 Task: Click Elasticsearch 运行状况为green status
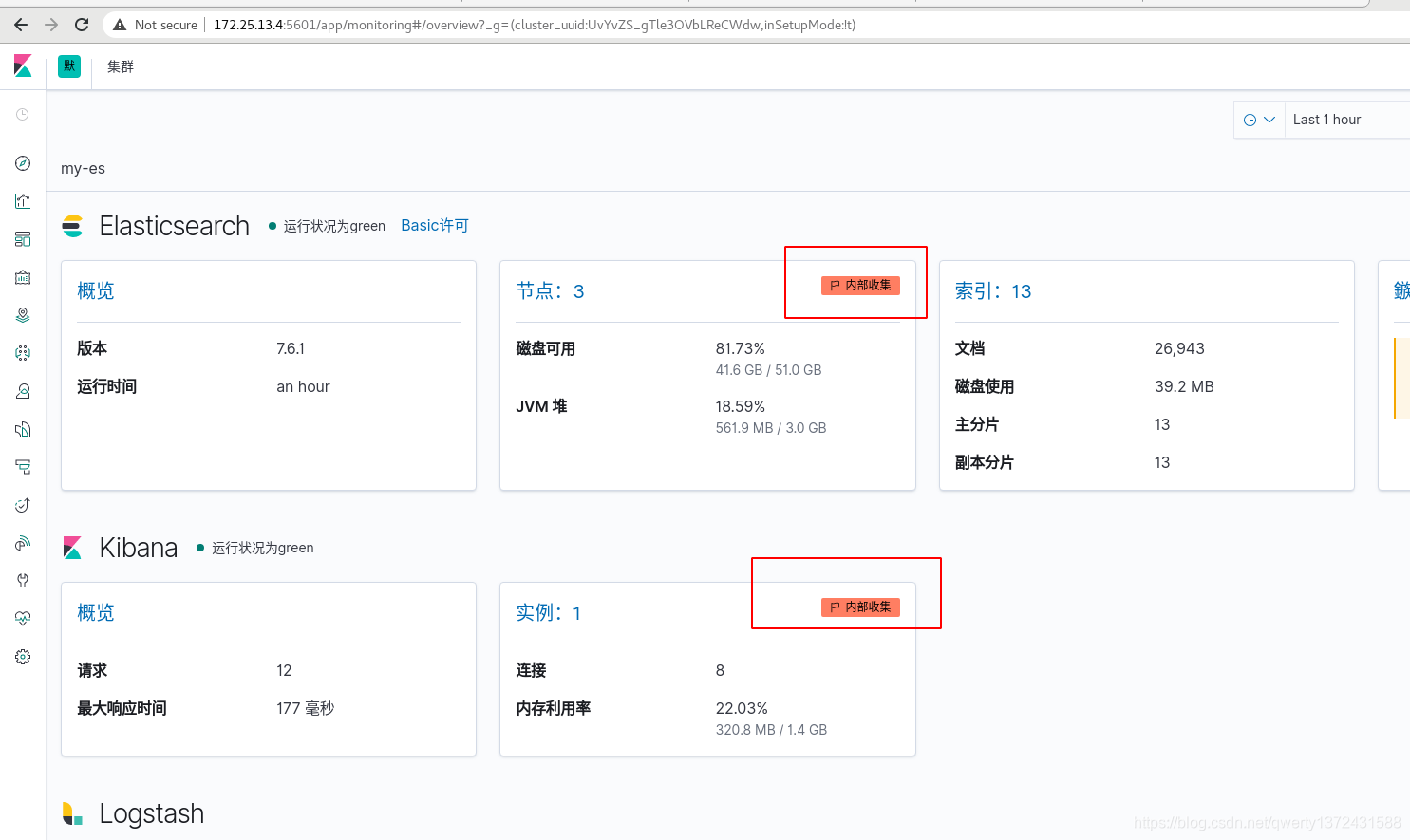[x=328, y=226]
